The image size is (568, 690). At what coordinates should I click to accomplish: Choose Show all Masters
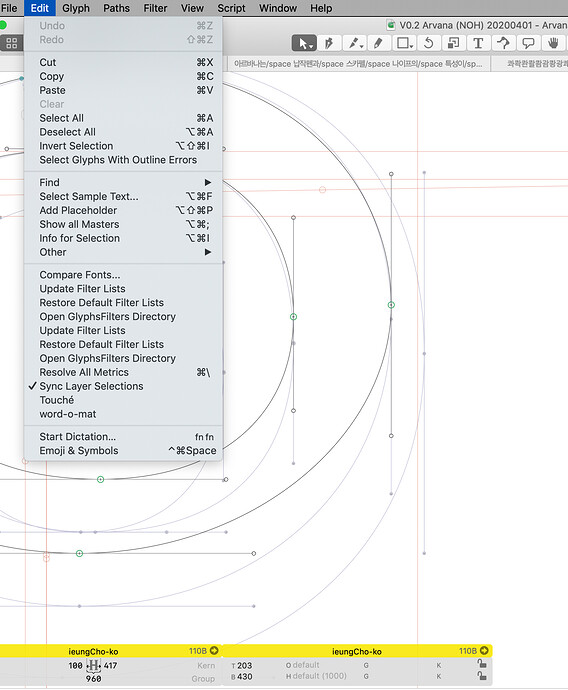point(123,224)
